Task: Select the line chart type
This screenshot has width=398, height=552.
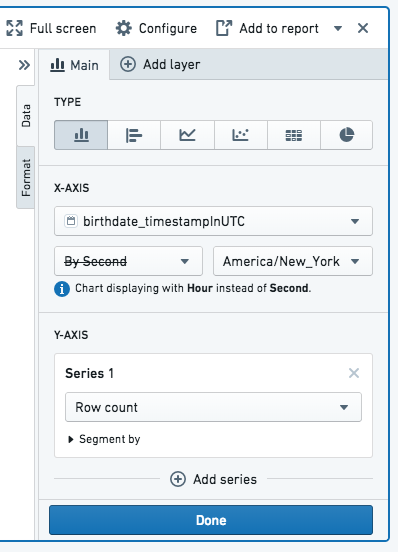Action: click(x=187, y=135)
